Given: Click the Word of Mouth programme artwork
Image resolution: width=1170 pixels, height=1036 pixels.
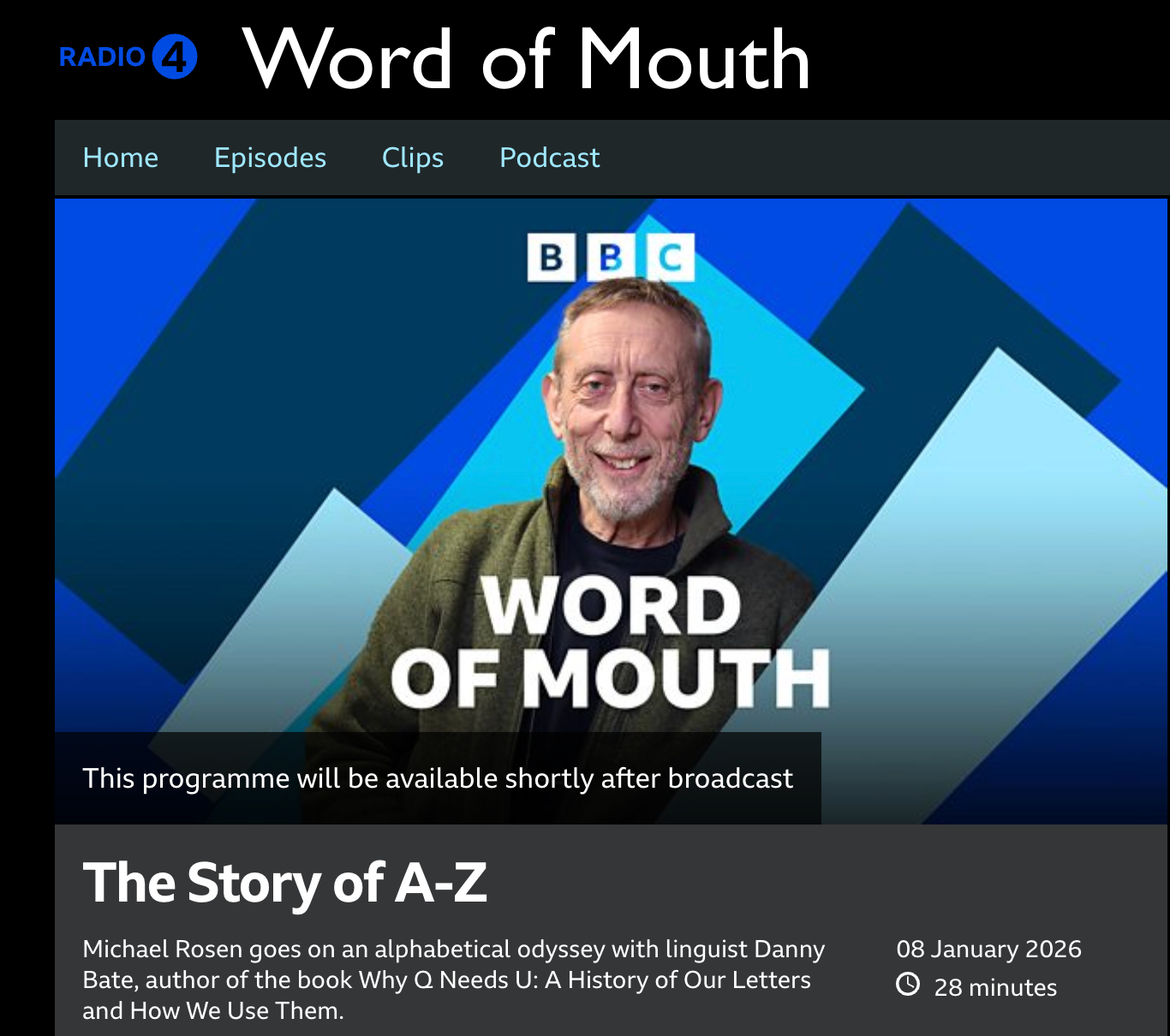Looking at the screenshot, I should point(611,511).
